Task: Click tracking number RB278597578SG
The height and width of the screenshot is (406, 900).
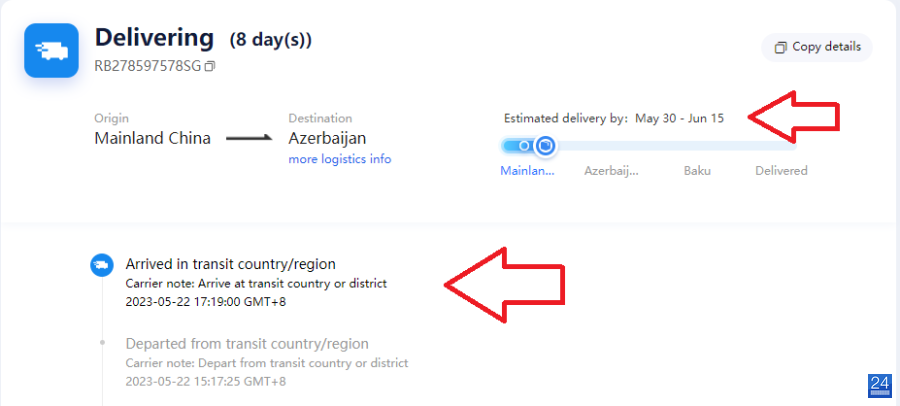Action: coord(148,67)
